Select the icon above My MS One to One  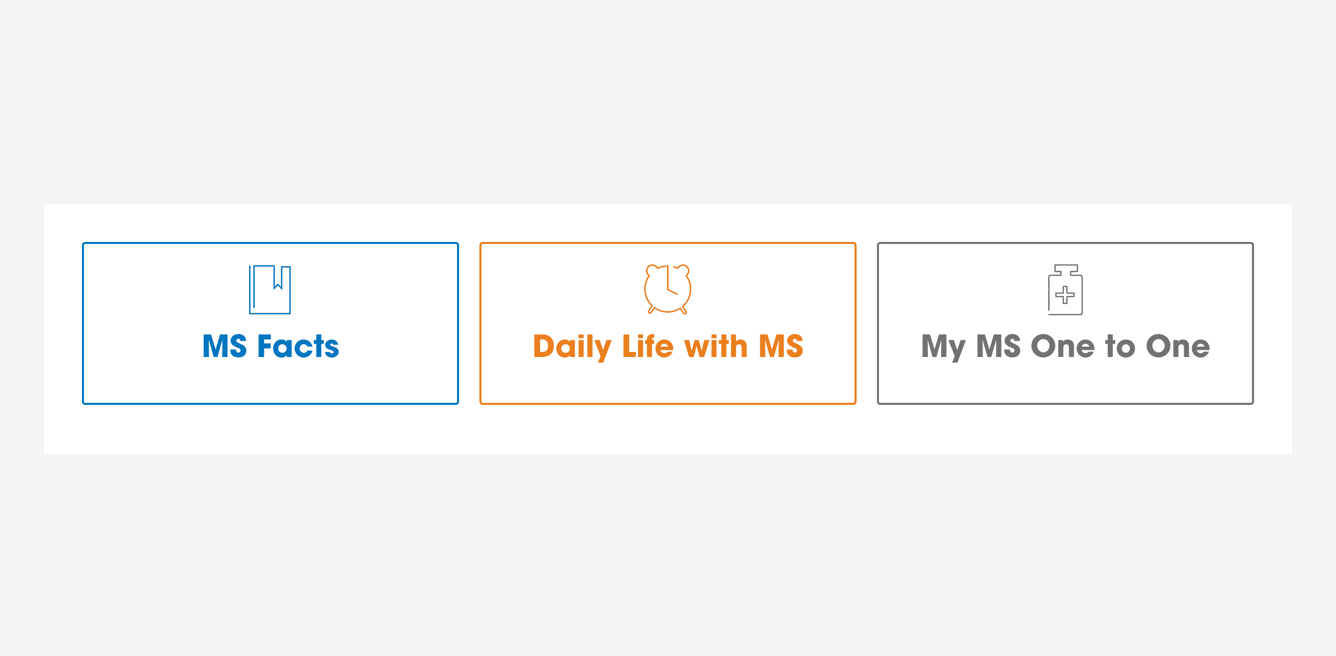(1065, 290)
